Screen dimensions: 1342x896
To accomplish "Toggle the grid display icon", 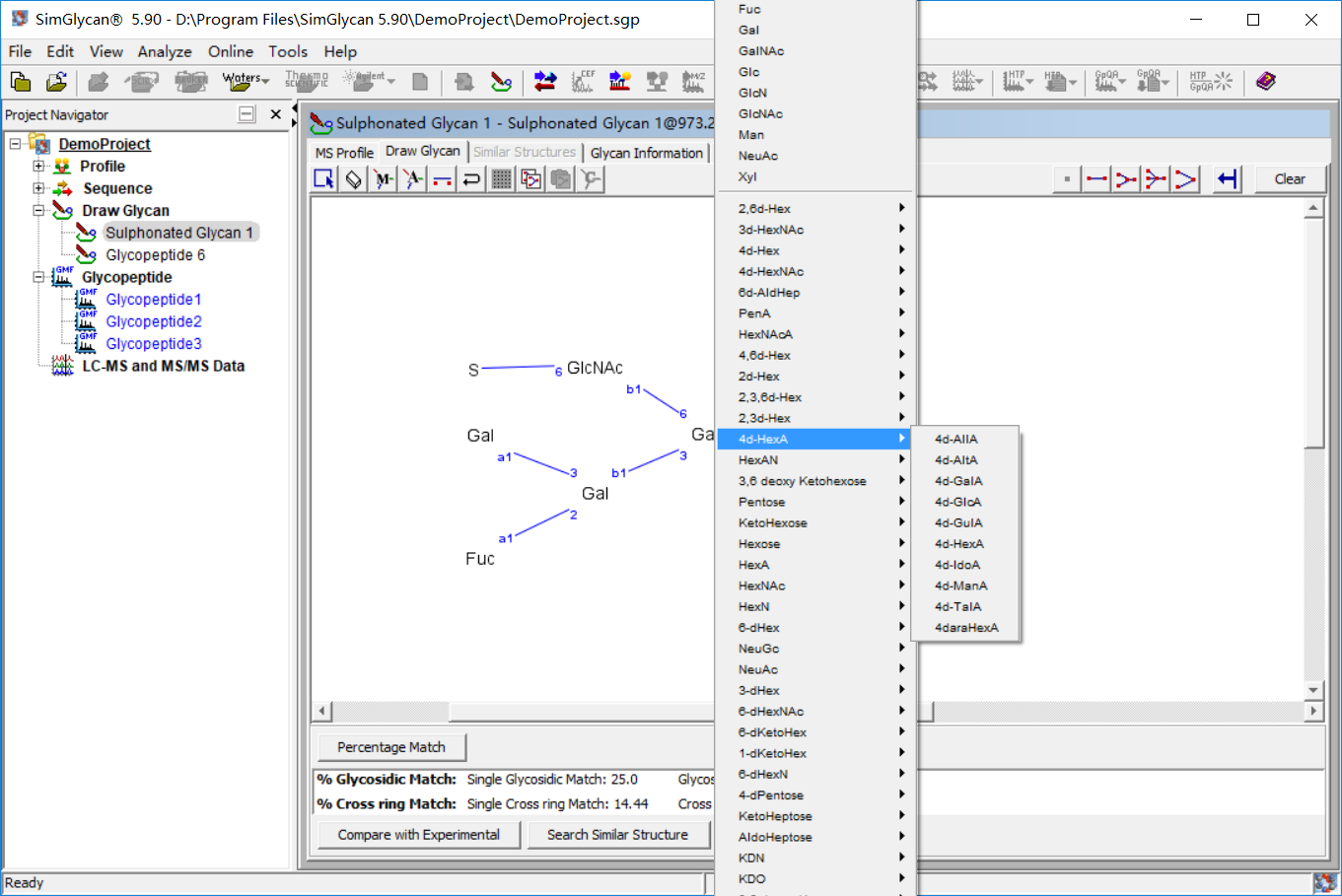I will pos(502,178).
